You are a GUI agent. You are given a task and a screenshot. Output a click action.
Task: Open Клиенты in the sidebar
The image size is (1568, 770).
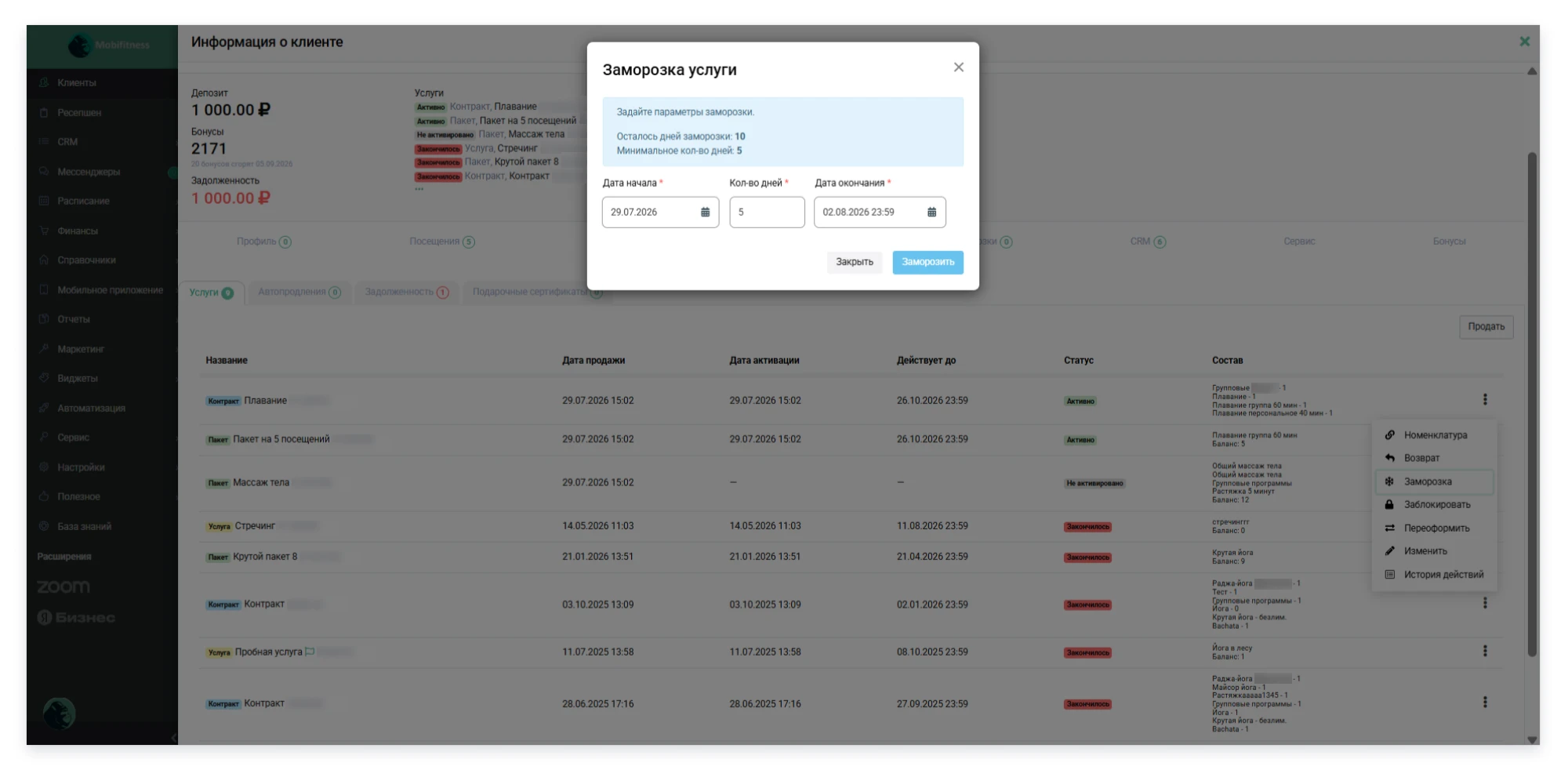[102, 83]
